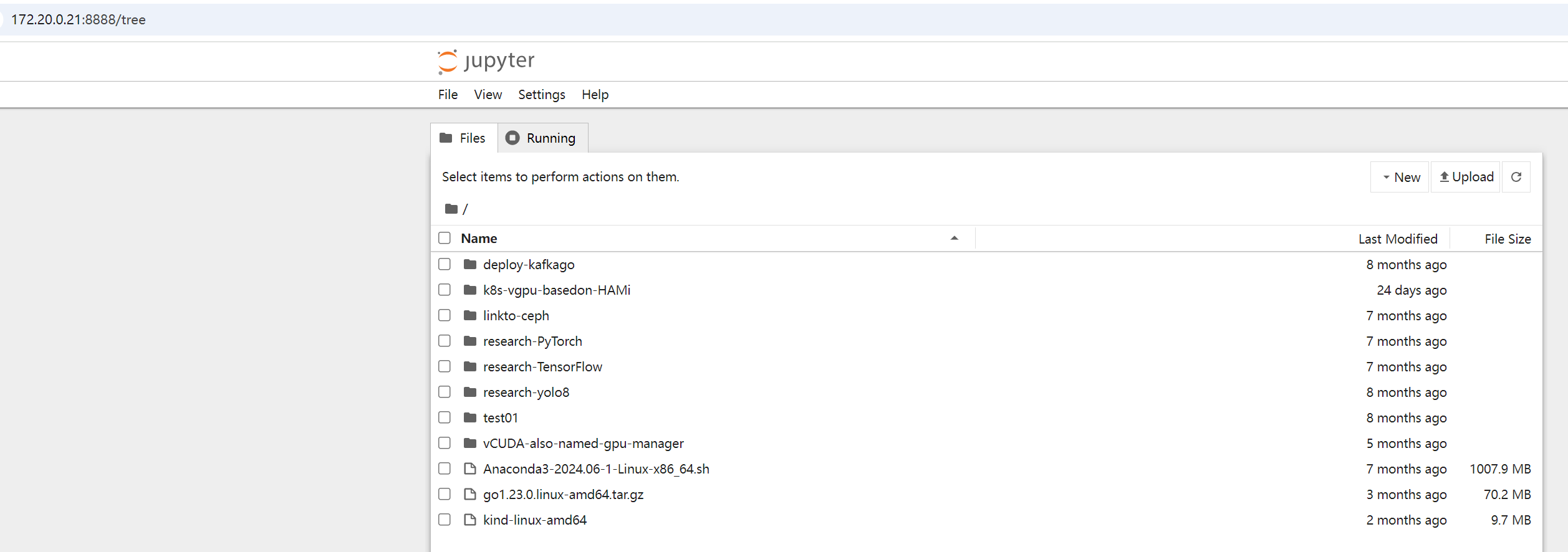Open the k8s-vgpu-basedon-HAMi folder link
Screen dimensions: 1568x552
pos(556,290)
